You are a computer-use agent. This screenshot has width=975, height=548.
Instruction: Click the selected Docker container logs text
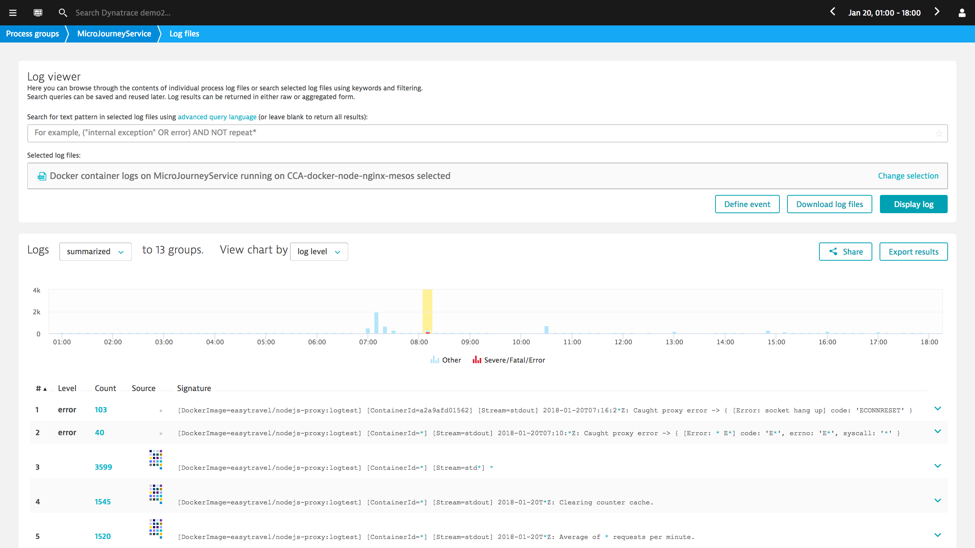click(x=250, y=176)
